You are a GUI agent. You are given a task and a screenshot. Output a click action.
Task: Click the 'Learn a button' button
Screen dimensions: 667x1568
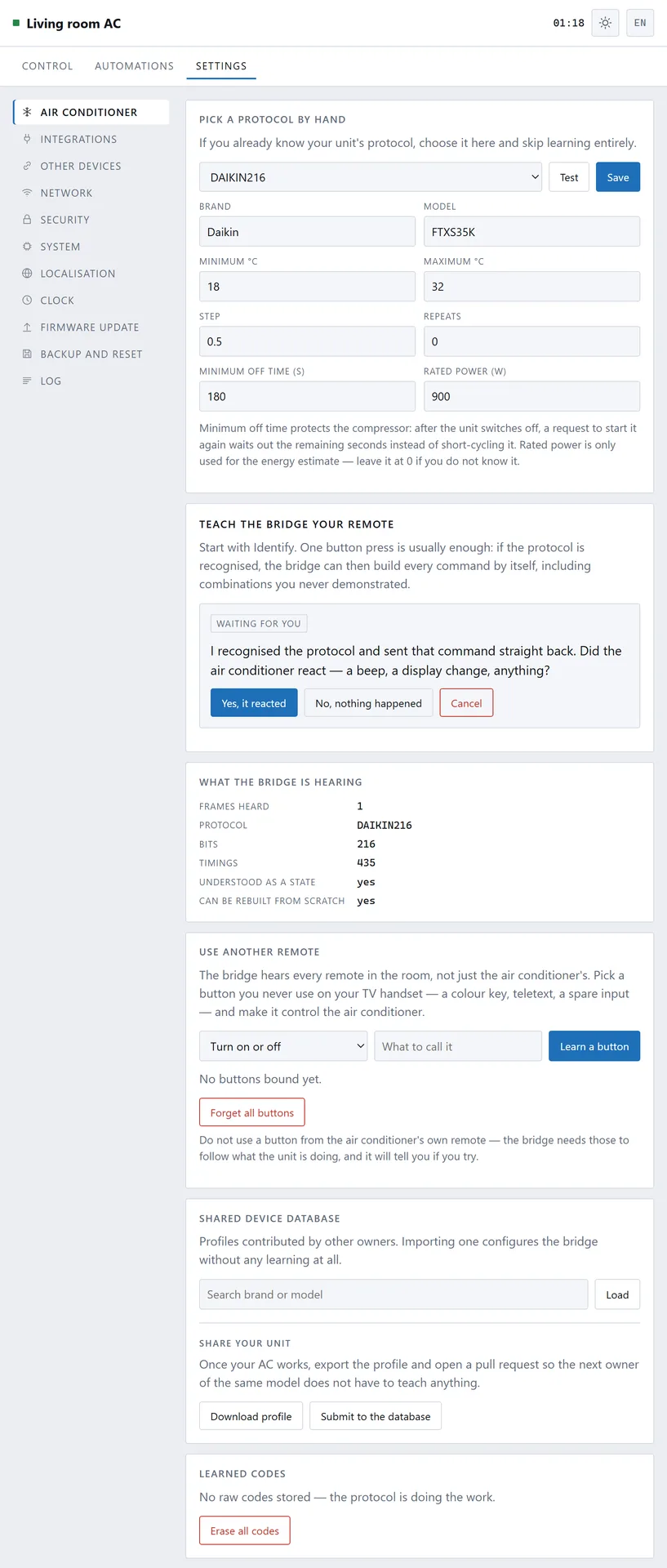click(x=594, y=1046)
